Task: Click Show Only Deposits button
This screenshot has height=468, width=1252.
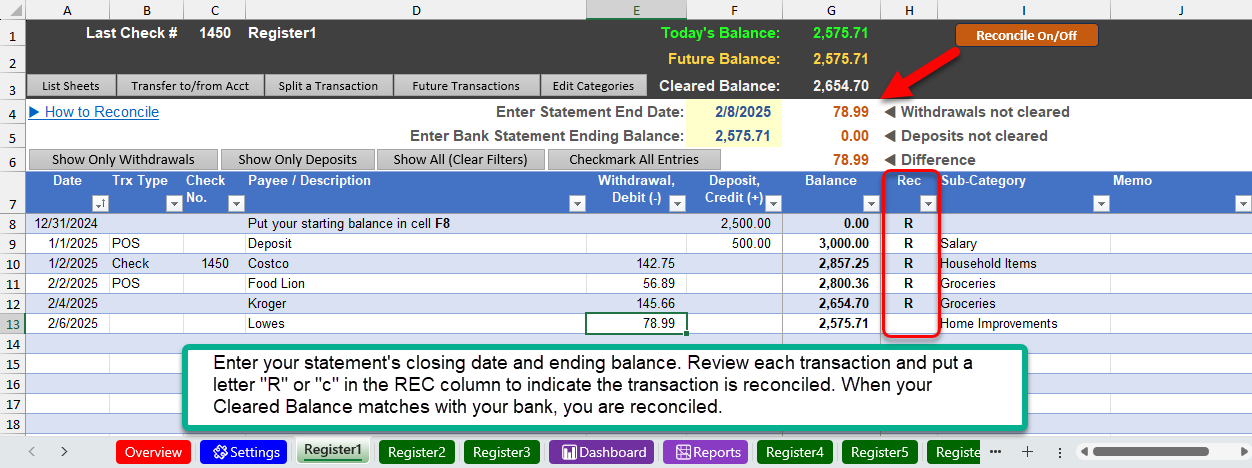Action: click(297, 159)
